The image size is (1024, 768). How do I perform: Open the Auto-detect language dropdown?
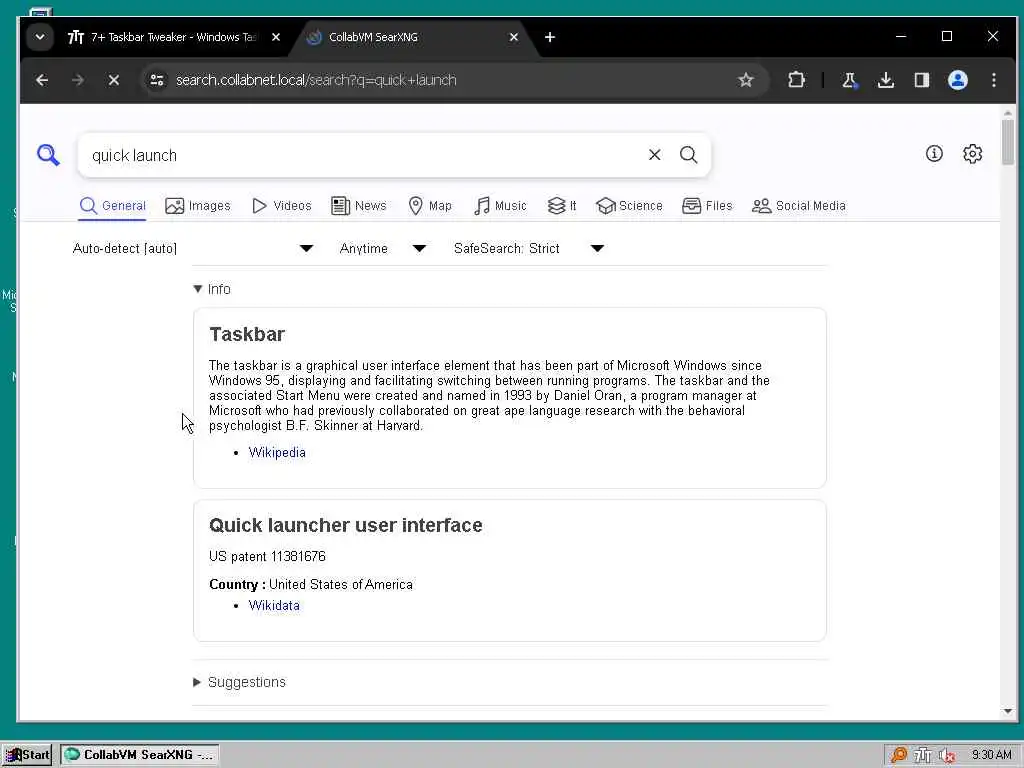(x=193, y=248)
